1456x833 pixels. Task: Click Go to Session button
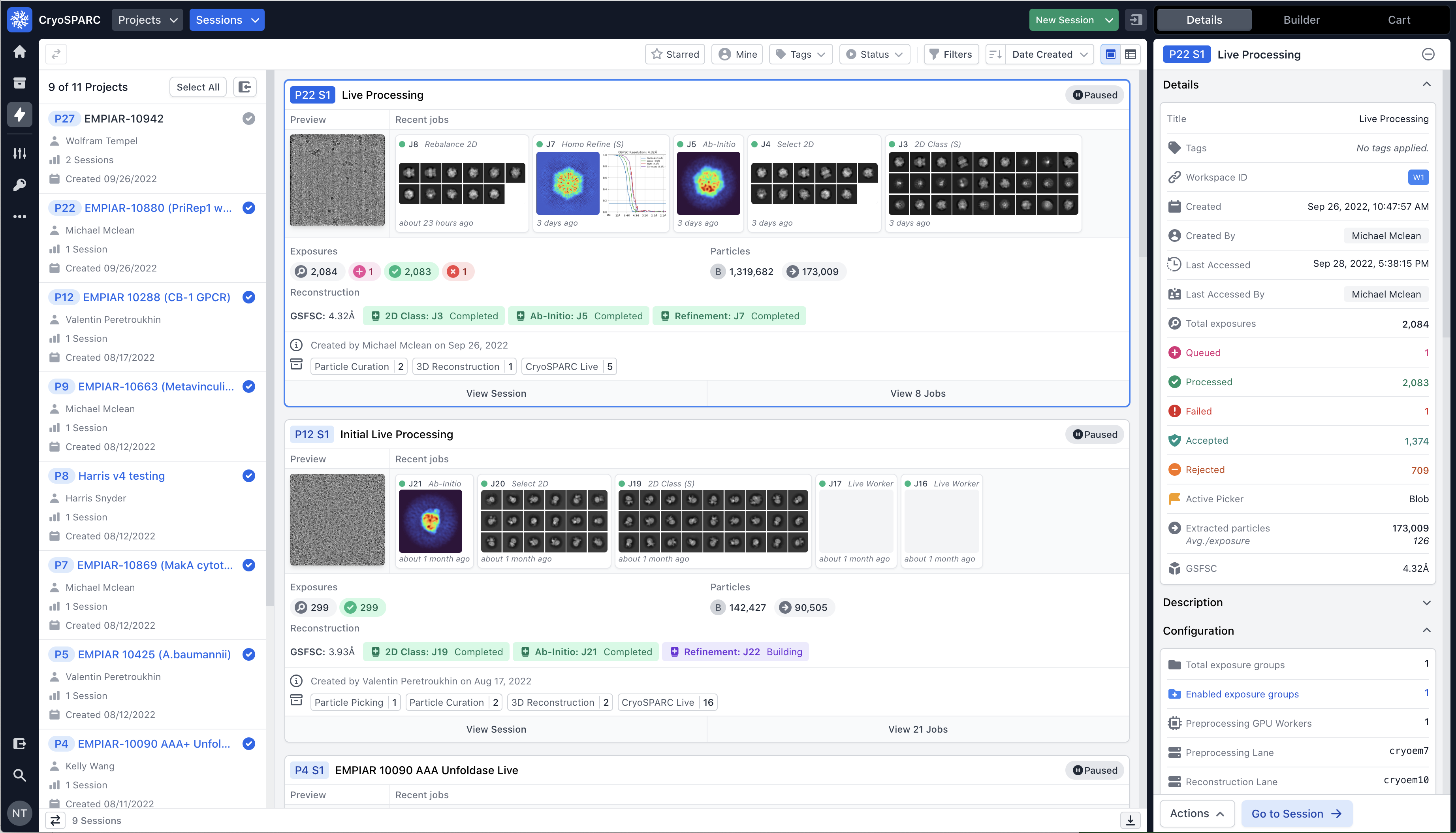(x=1296, y=814)
